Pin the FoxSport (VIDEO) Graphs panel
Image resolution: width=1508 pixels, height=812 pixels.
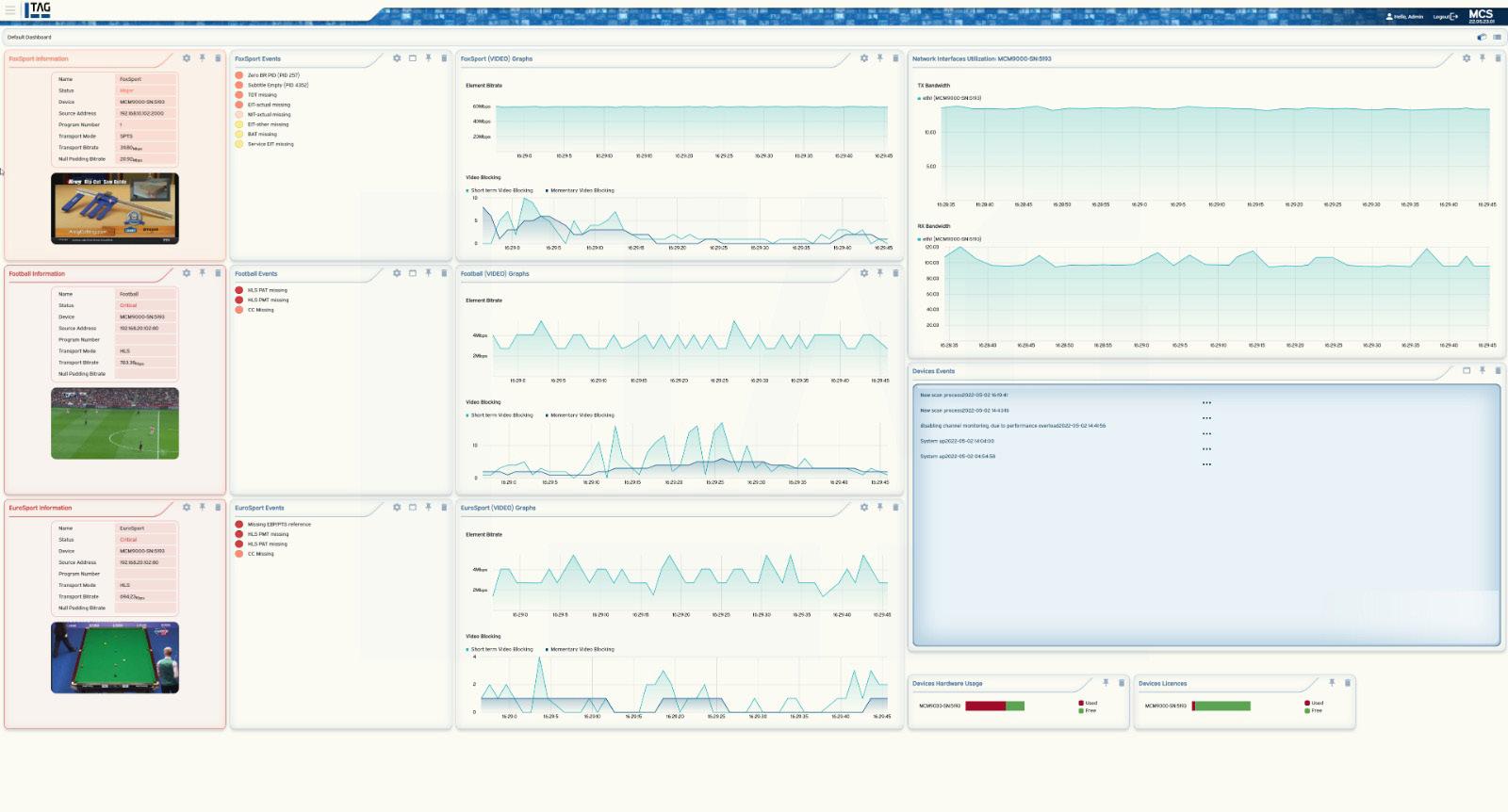880,58
